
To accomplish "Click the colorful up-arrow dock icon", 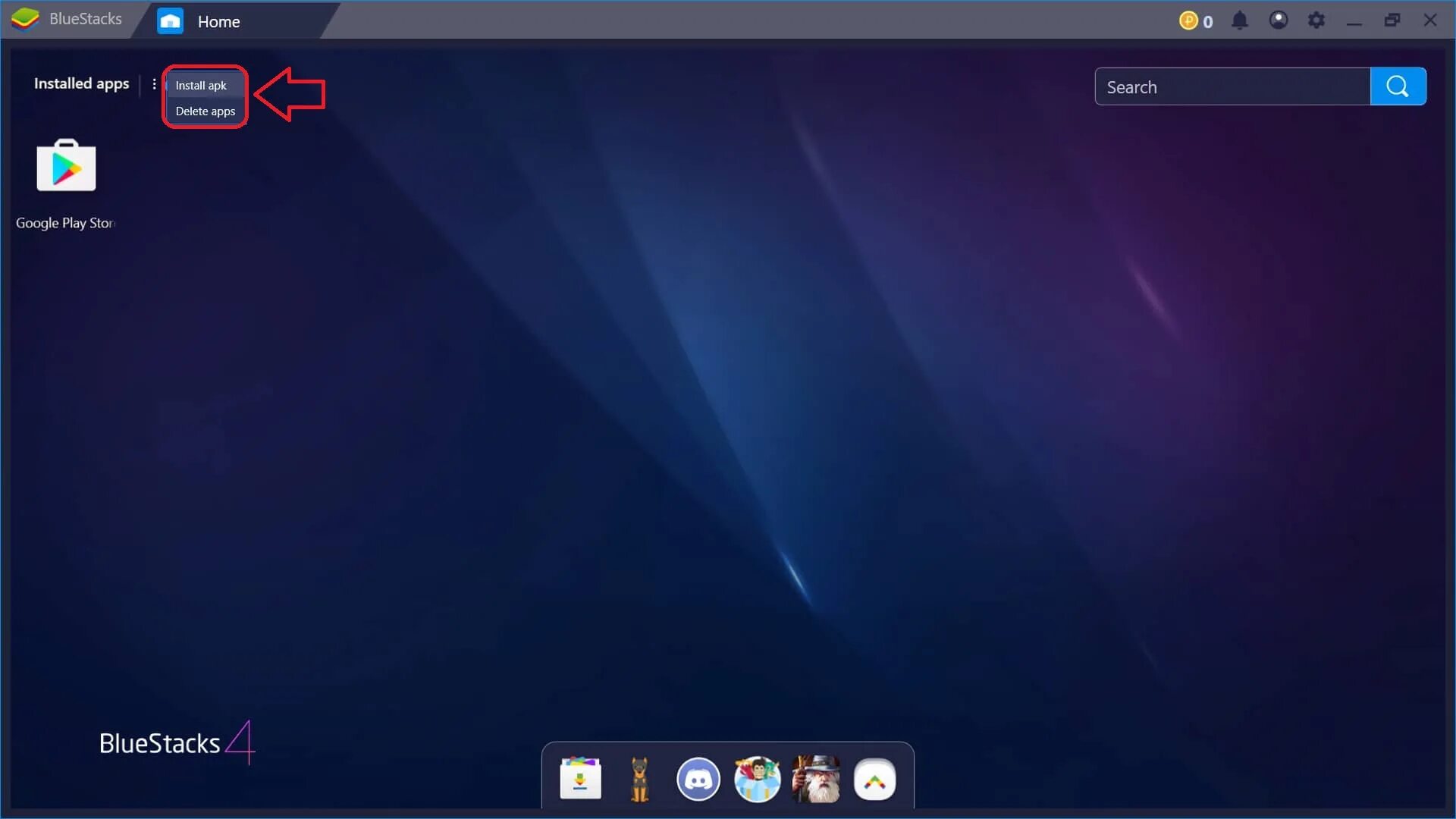I will point(874,779).
